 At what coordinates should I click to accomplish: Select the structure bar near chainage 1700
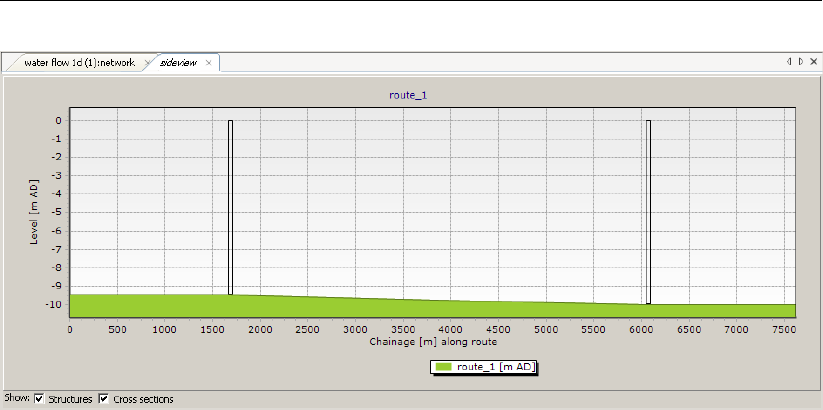pyautogui.click(x=230, y=207)
